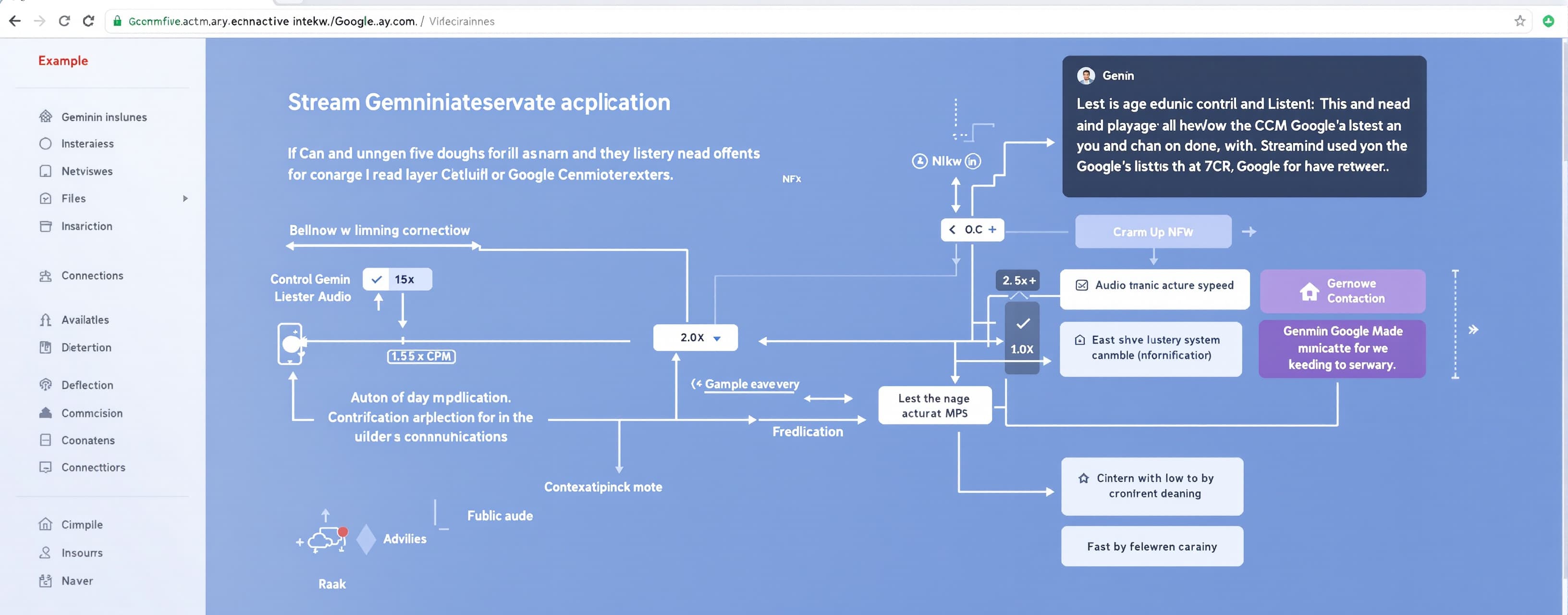The height and width of the screenshot is (615, 1568).
Task: Click the Advilies label
Action: coord(405,539)
